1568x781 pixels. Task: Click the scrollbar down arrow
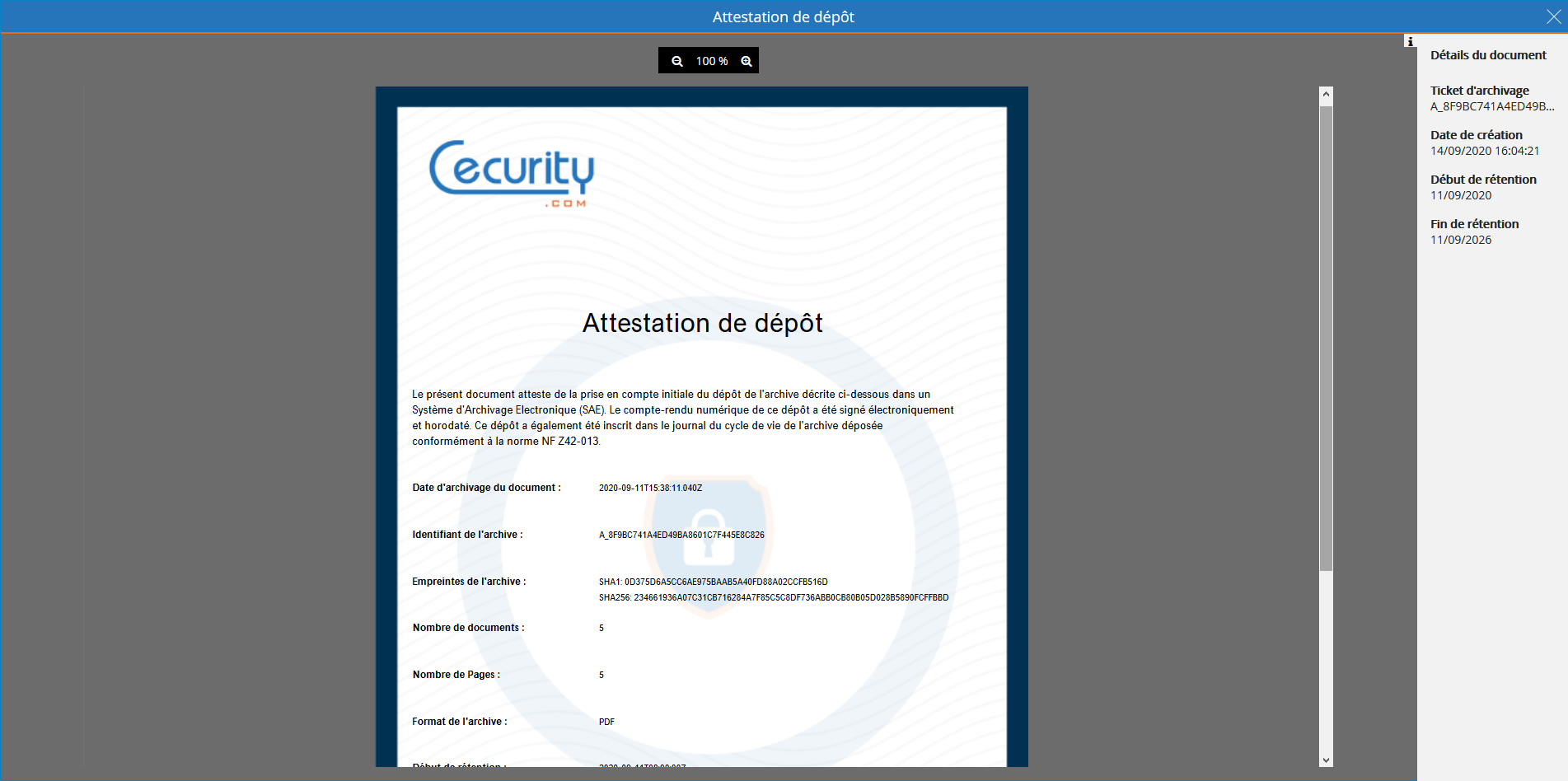pos(1325,761)
